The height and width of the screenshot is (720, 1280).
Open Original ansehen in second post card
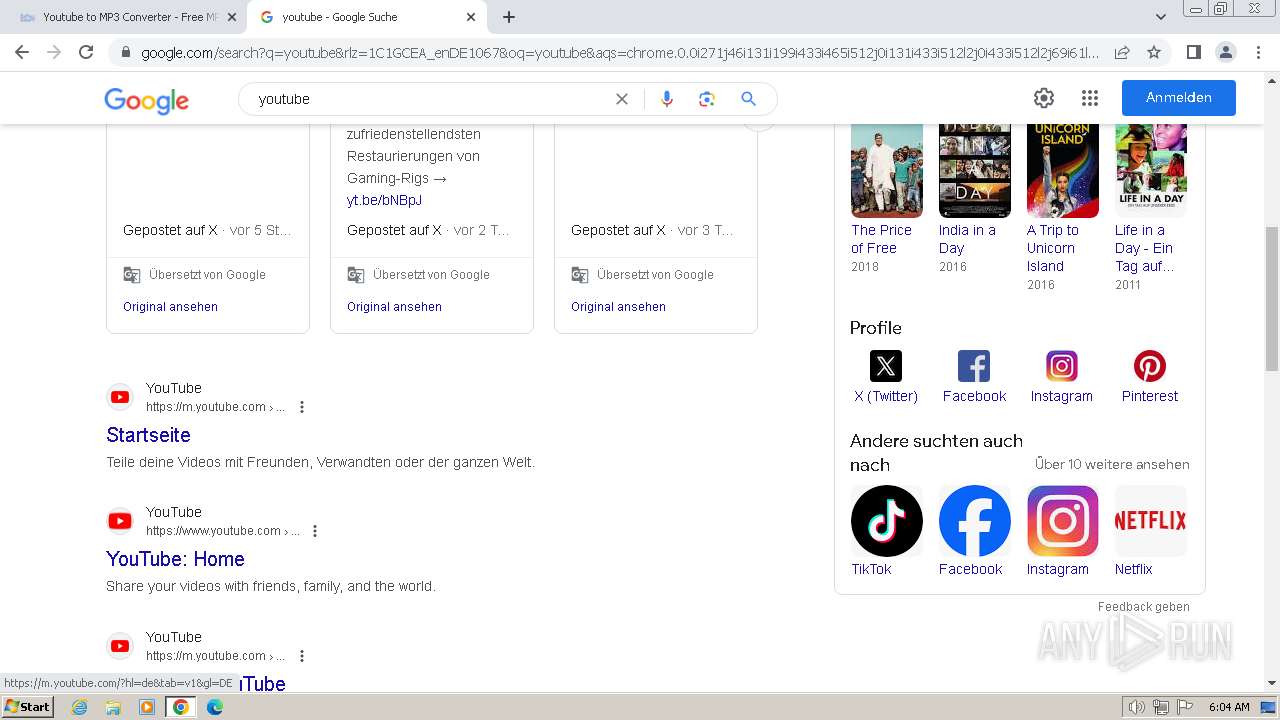coord(394,307)
